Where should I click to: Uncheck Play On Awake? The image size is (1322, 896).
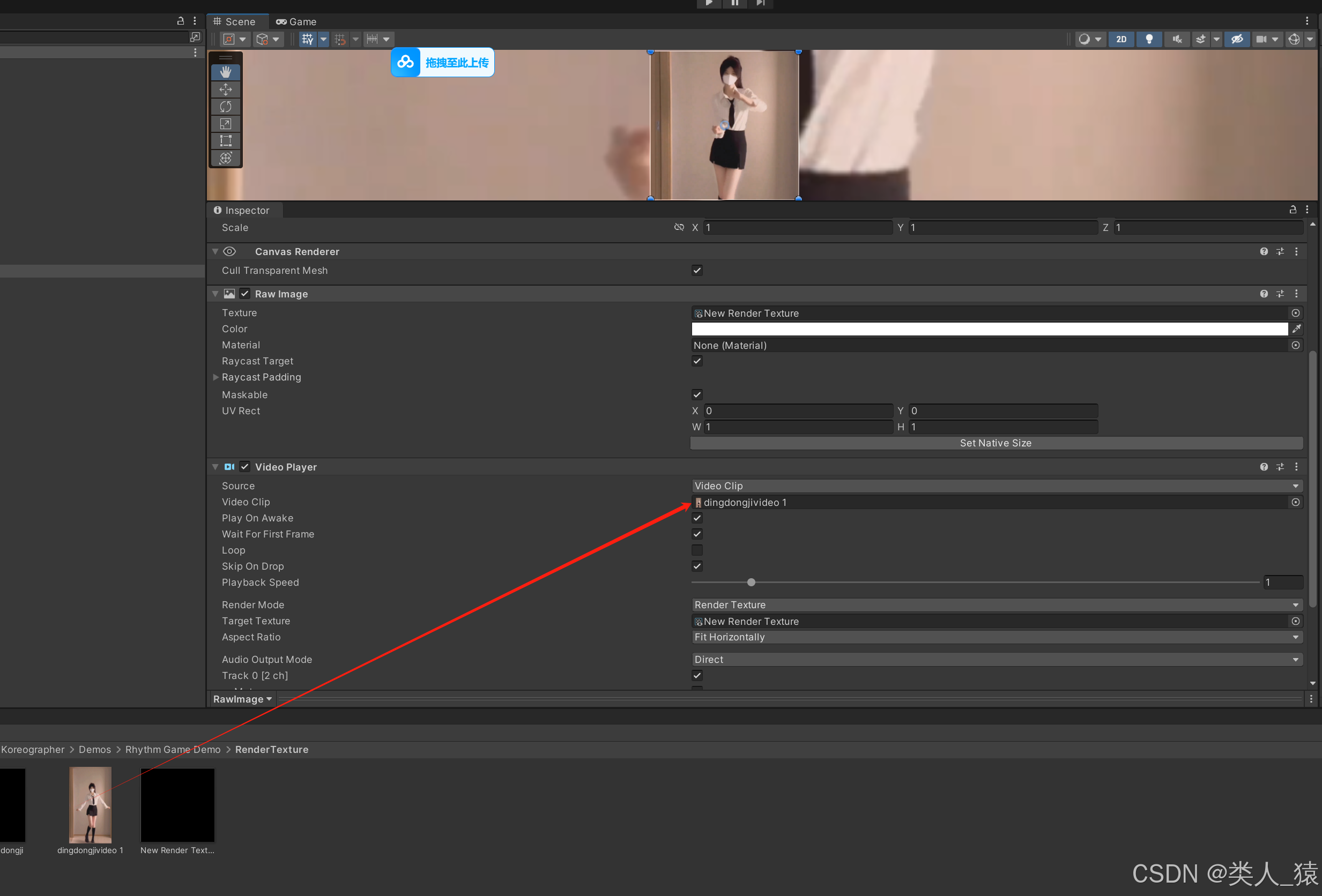click(697, 518)
